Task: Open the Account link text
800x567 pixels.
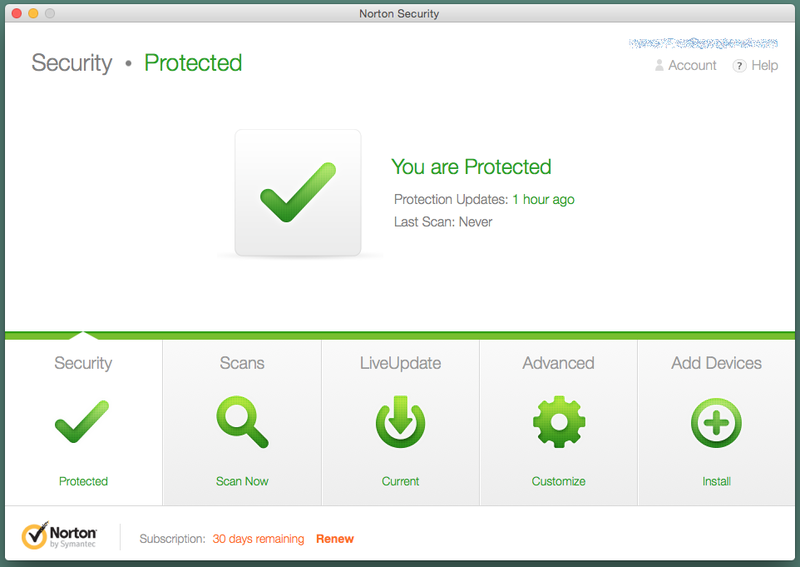Action: (x=692, y=65)
